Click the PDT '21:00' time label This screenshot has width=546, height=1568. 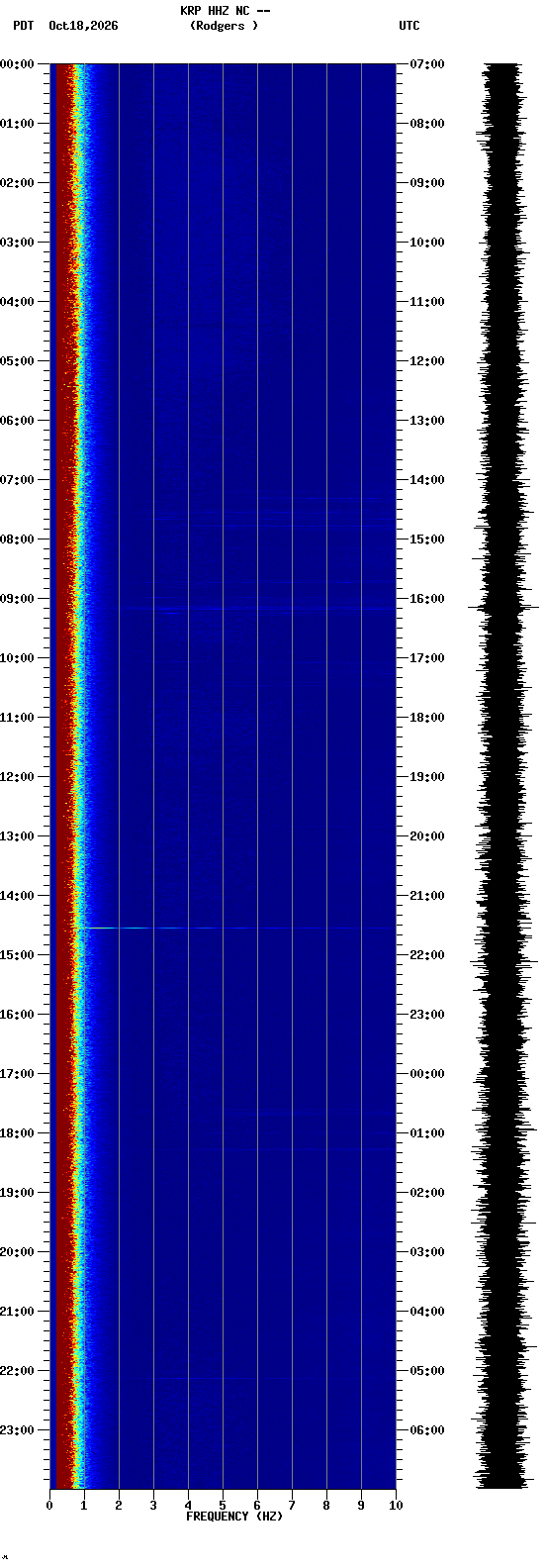coord(17,1312)
